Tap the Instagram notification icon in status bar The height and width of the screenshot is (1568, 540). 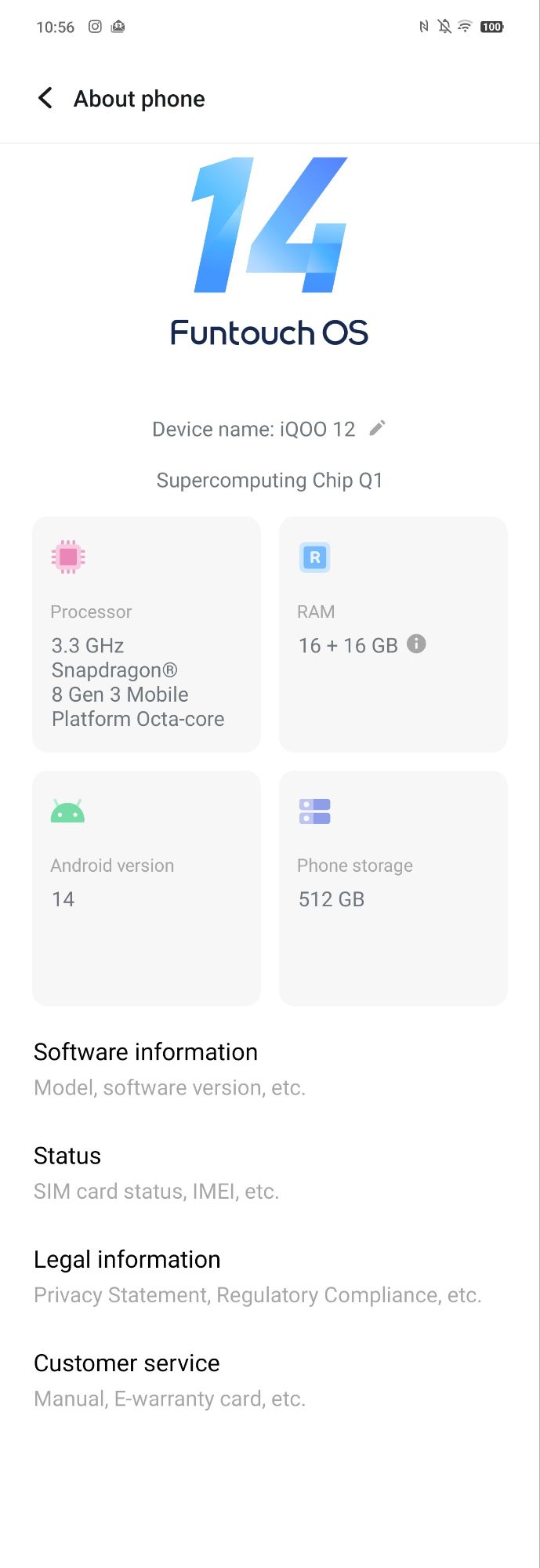95,27
